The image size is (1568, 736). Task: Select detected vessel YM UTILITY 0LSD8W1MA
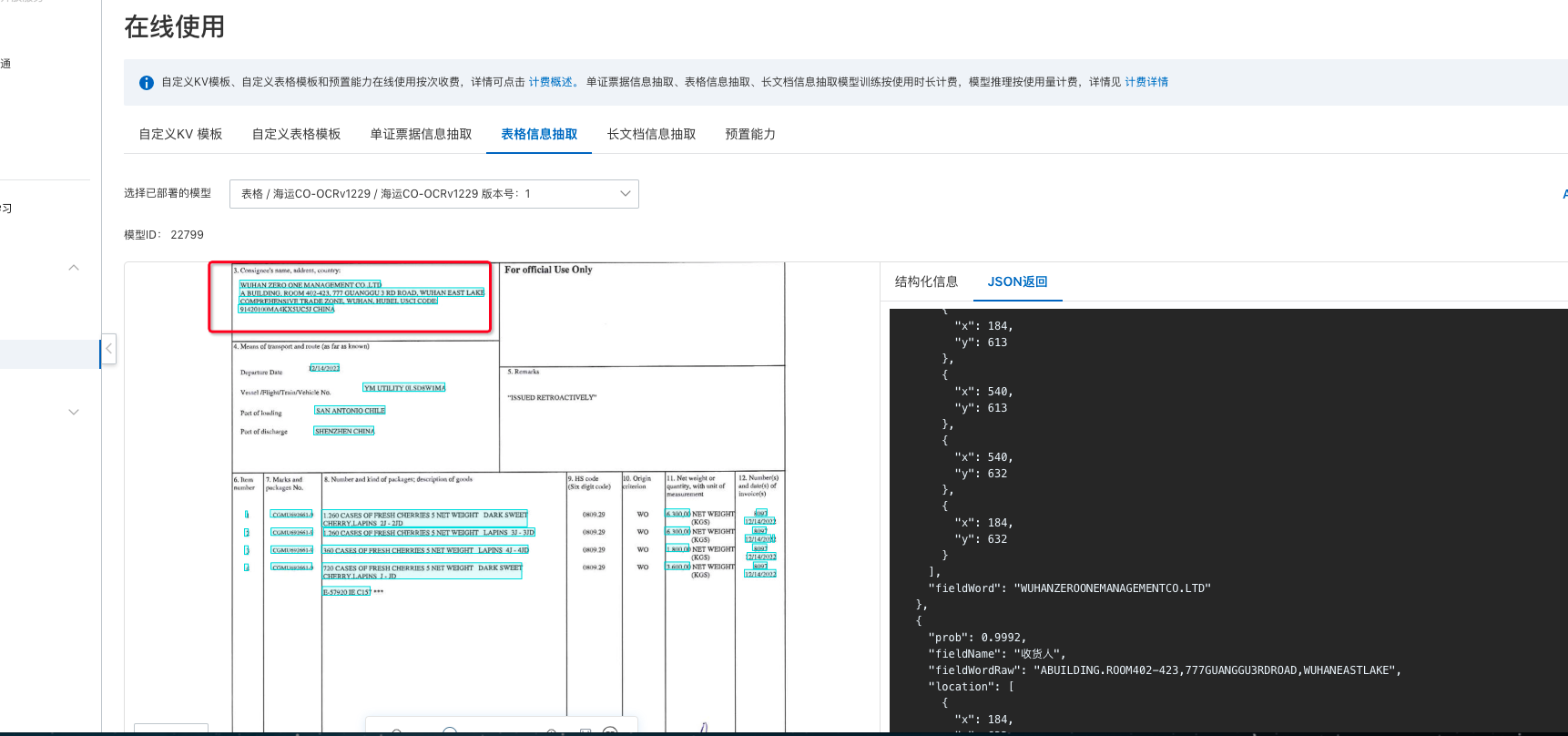(403, 388)
